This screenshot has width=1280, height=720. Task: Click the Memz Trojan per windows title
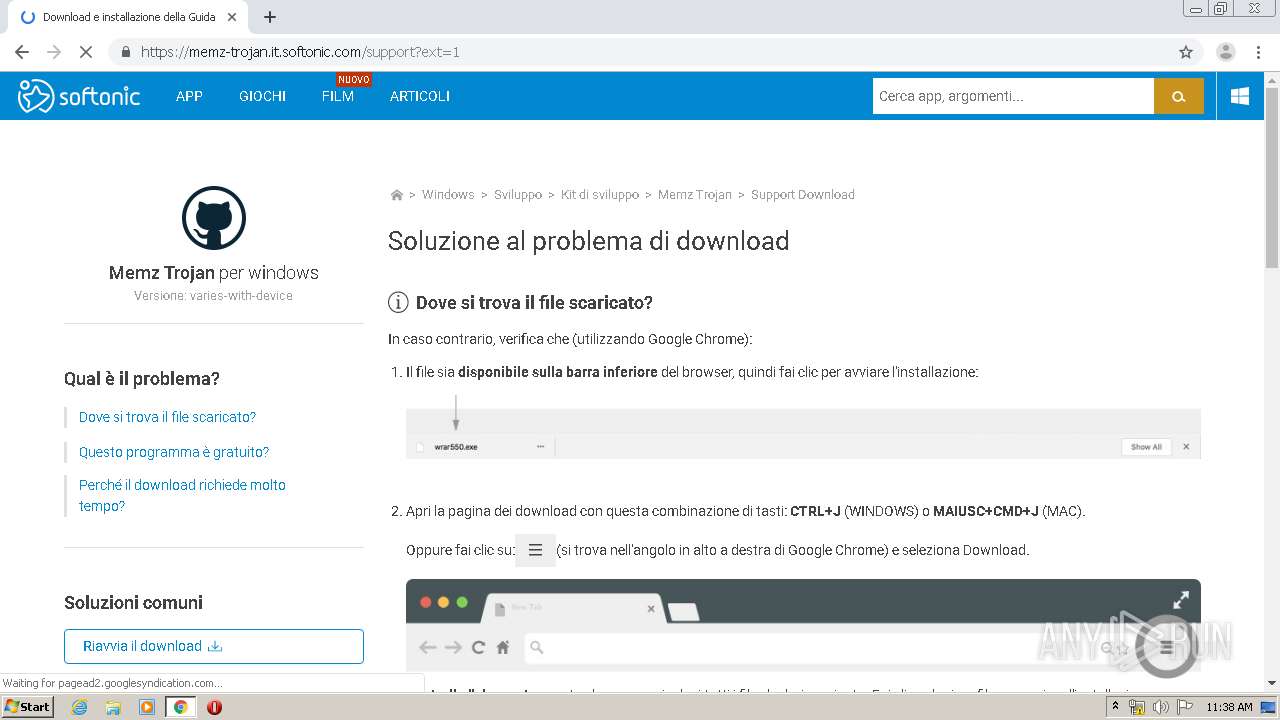[214, 273]
